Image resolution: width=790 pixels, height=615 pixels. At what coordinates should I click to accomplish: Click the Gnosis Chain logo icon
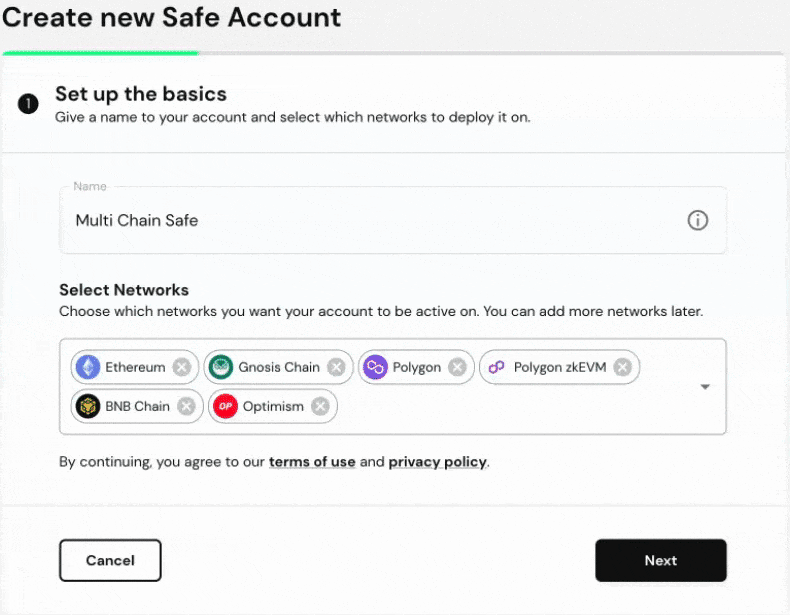[221, 367]
